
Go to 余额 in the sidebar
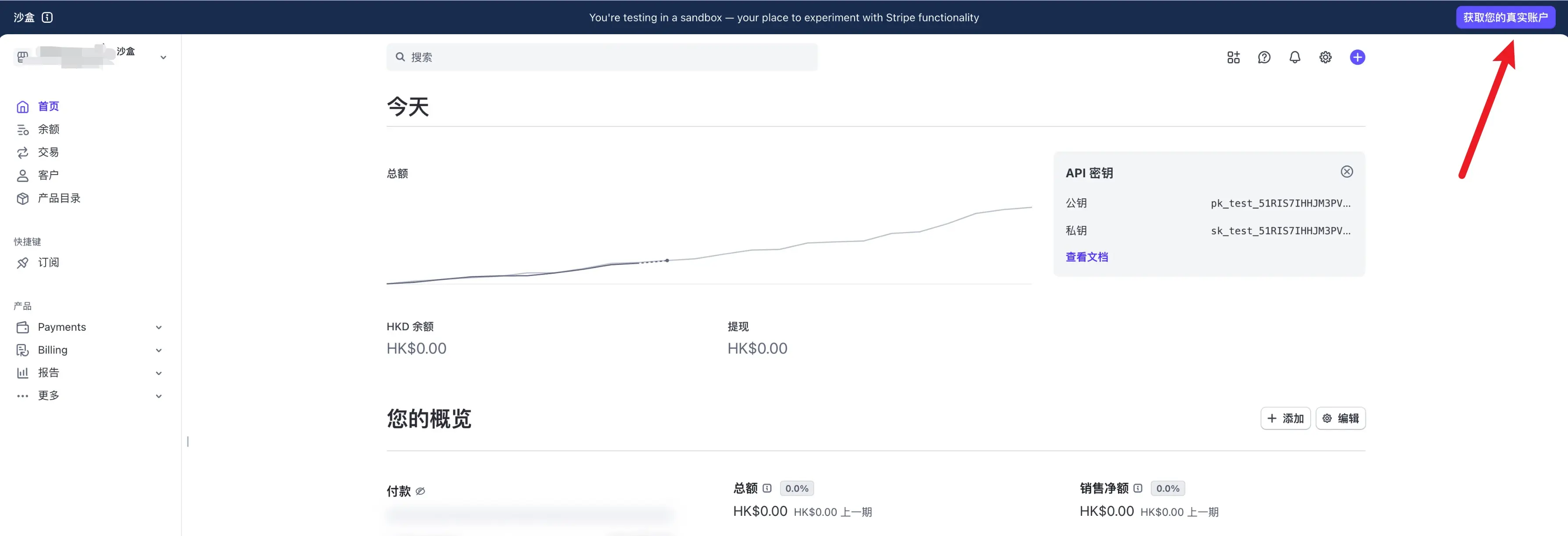[x=48, y=129]
